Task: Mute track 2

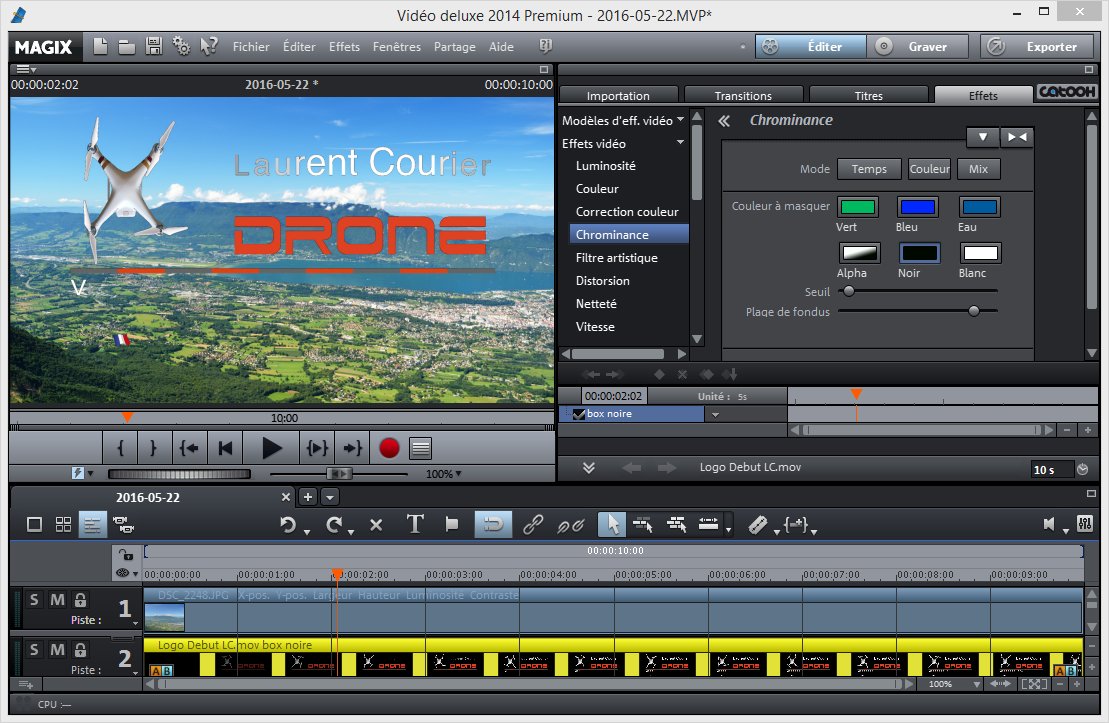Action: pos(57,649)
